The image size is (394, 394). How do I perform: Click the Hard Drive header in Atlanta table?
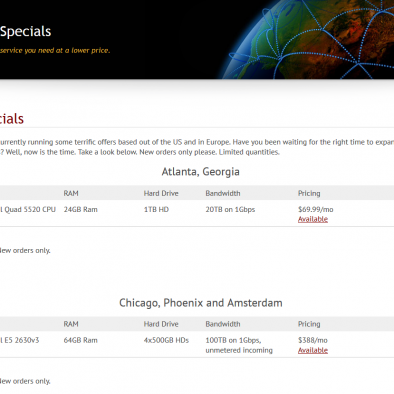(x=161, y=193)
